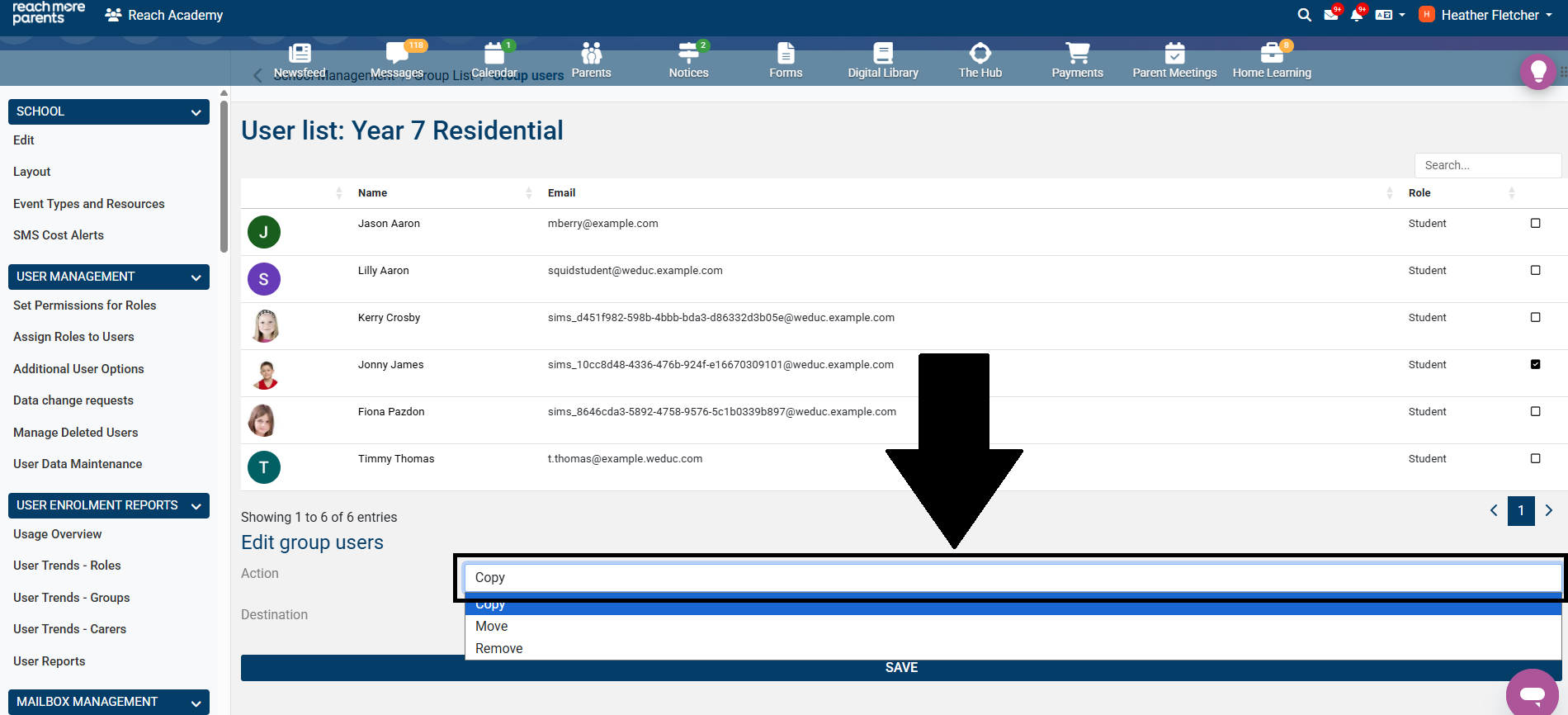Click the search magnifier in top bar

click(1304, 15)
